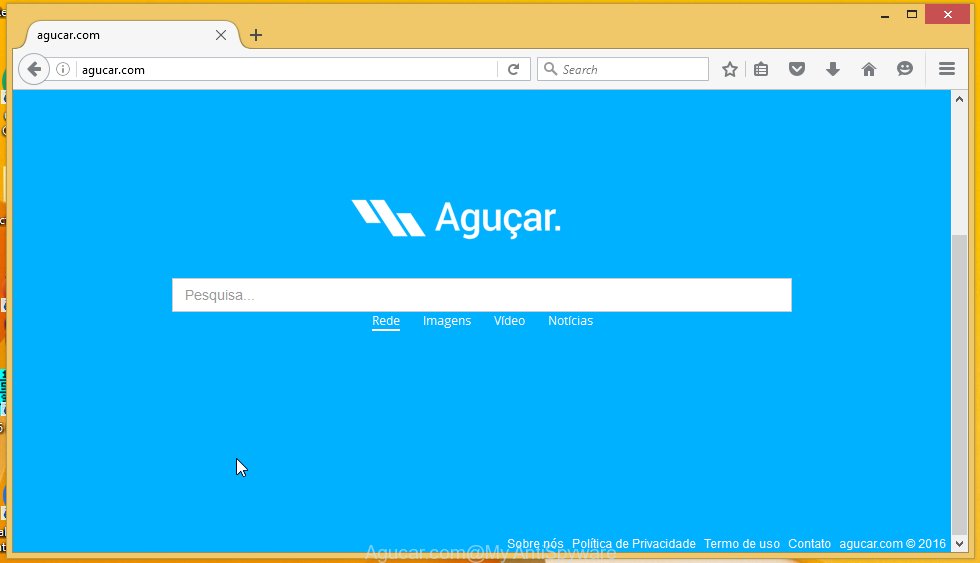Save page to Pocket
The width and height of the screenshot is (980, 563).
click(x=797, y=69)
